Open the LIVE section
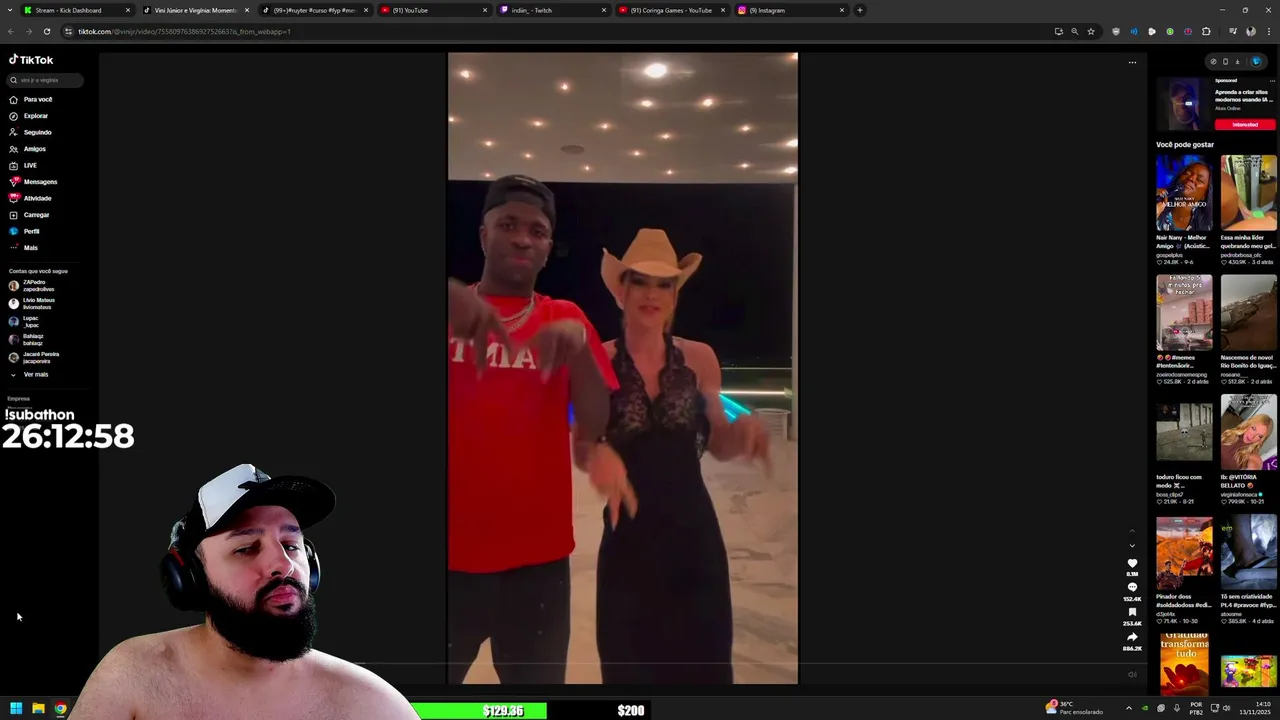1280x720 pixels. pyautogui.click(x=23, y=165)
